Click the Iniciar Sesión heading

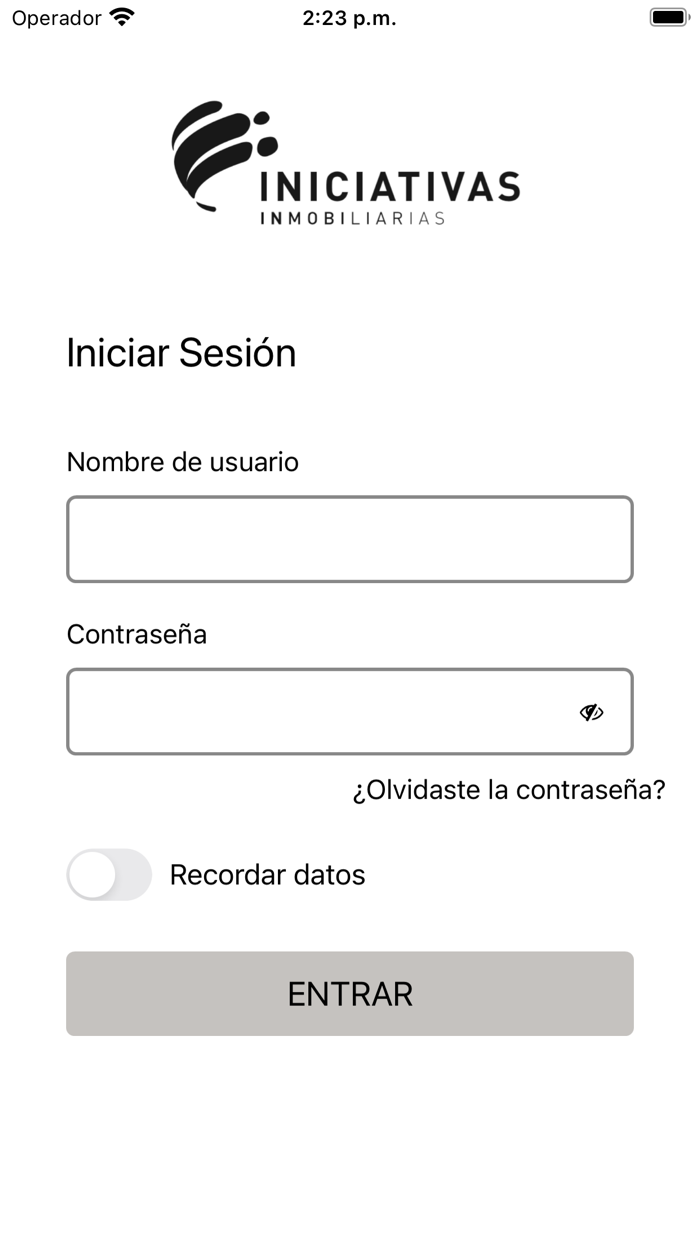[x=181, y=353]
